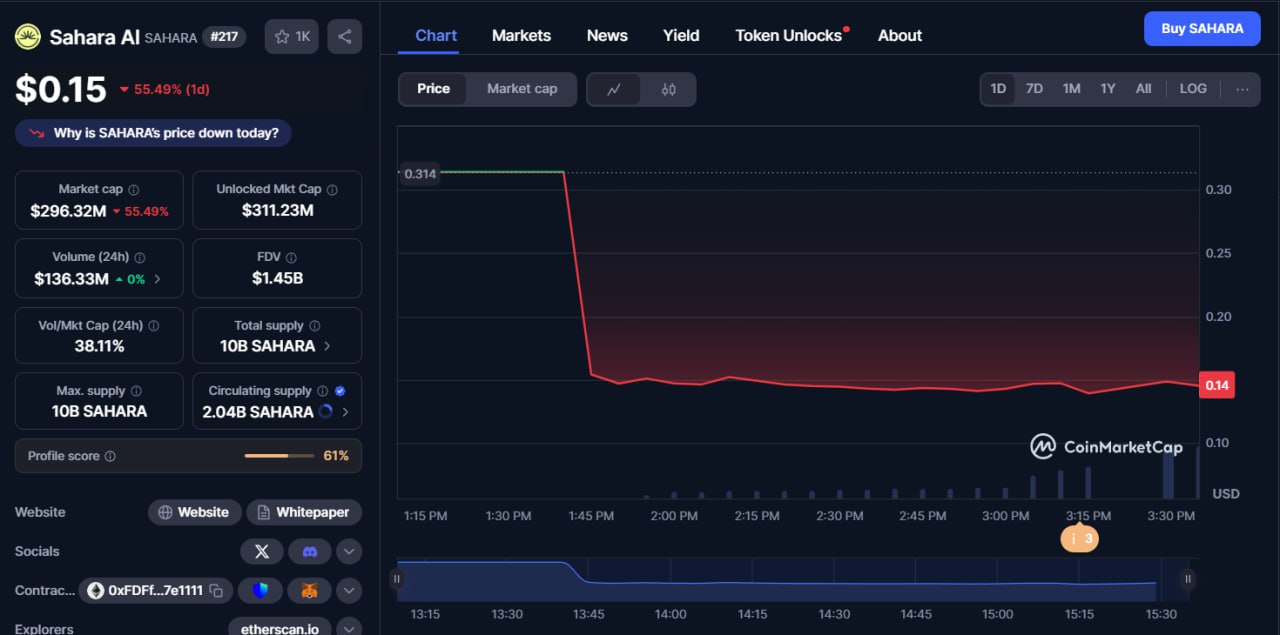Screen dimensions: 1280x635
Task: Open the Token Unlocks tab
Action: point(789,35)
